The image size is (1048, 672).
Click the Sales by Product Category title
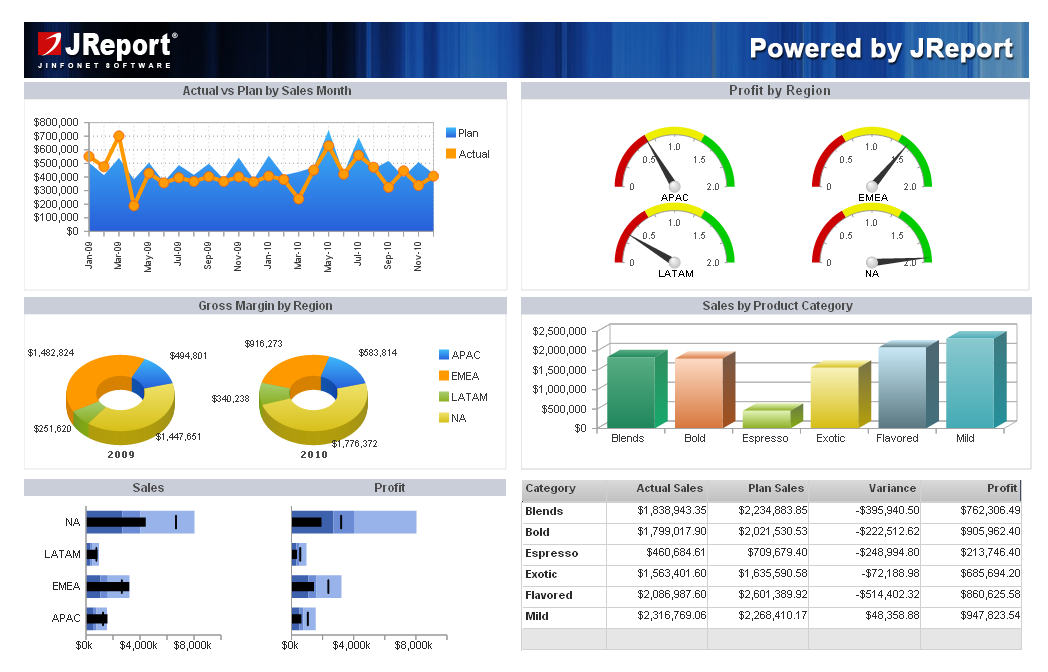(777, 306)
